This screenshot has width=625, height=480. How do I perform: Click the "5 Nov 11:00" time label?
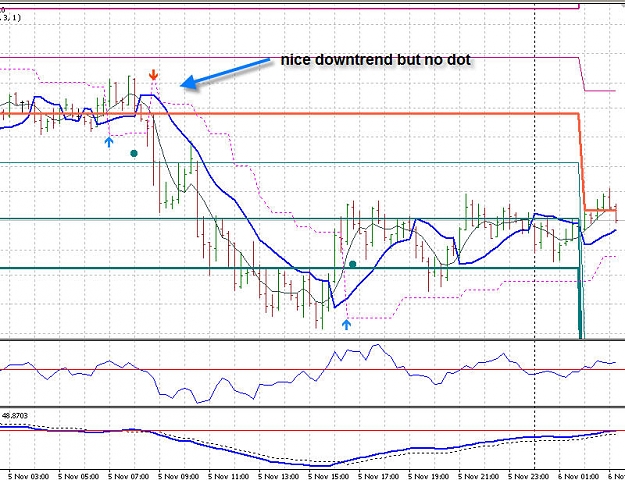tap(228, 476)
